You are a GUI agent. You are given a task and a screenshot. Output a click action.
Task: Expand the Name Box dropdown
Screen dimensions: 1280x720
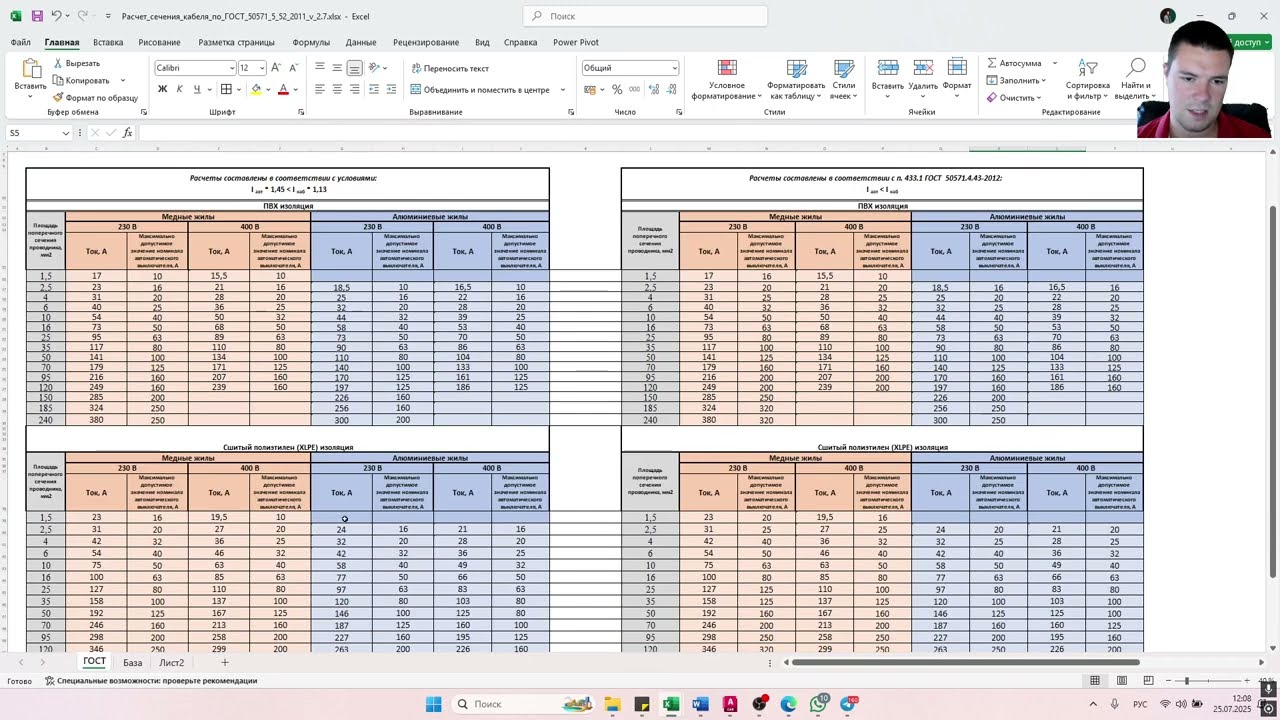coord(66,133)
